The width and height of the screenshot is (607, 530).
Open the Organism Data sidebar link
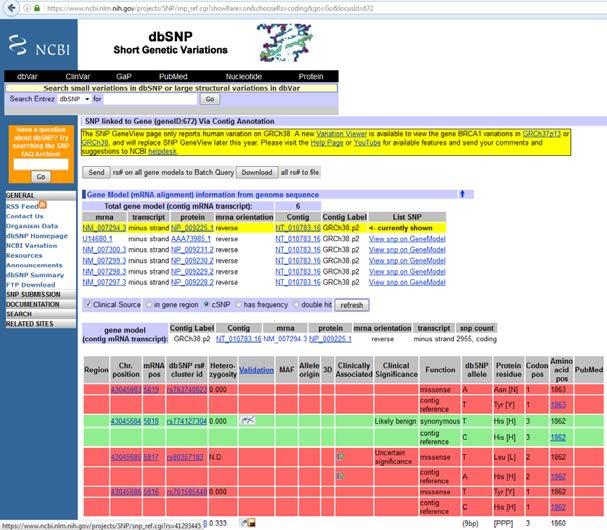pyautogui.click(x=32, y=226)
